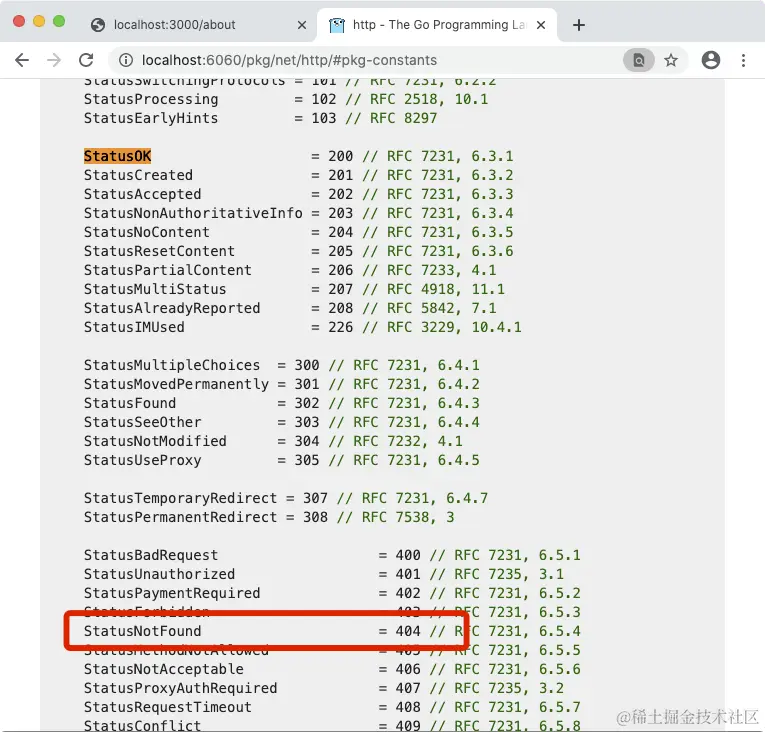Click the green fullscreen window button
The height and width of the screenshot is (732, 765).
(x=59, y=21)
